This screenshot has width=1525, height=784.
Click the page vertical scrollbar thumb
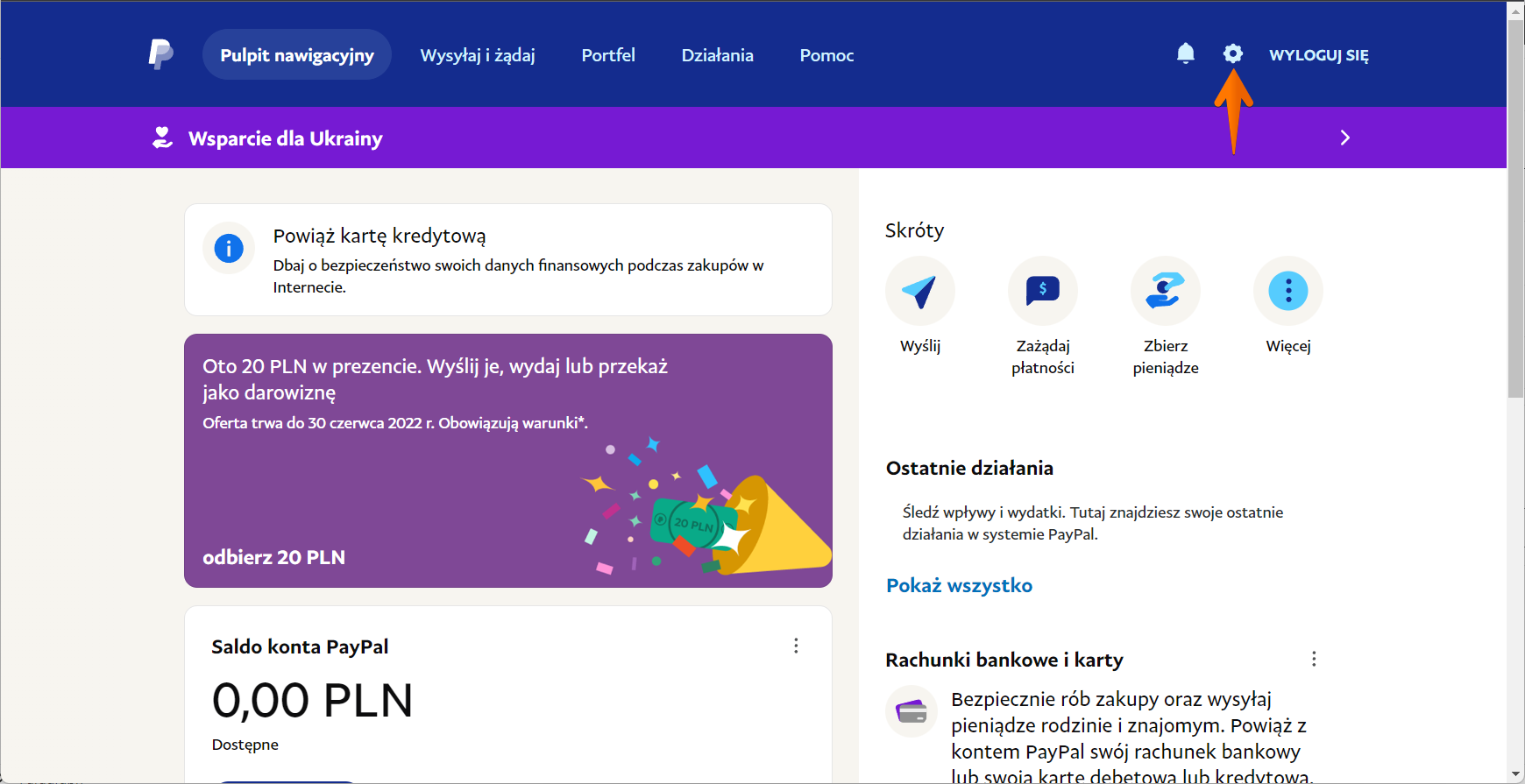pos(1515,209)
